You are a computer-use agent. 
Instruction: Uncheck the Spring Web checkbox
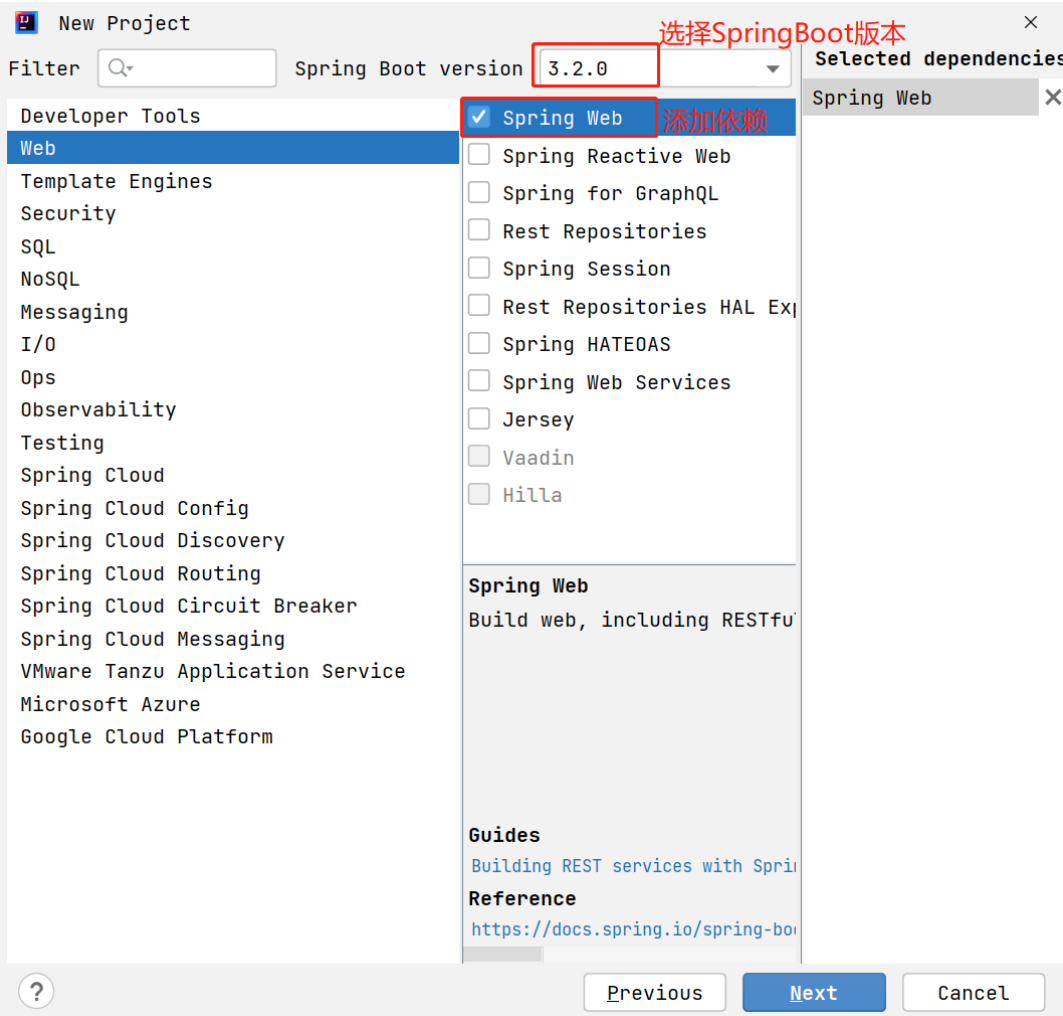click(x=479, y=117)
